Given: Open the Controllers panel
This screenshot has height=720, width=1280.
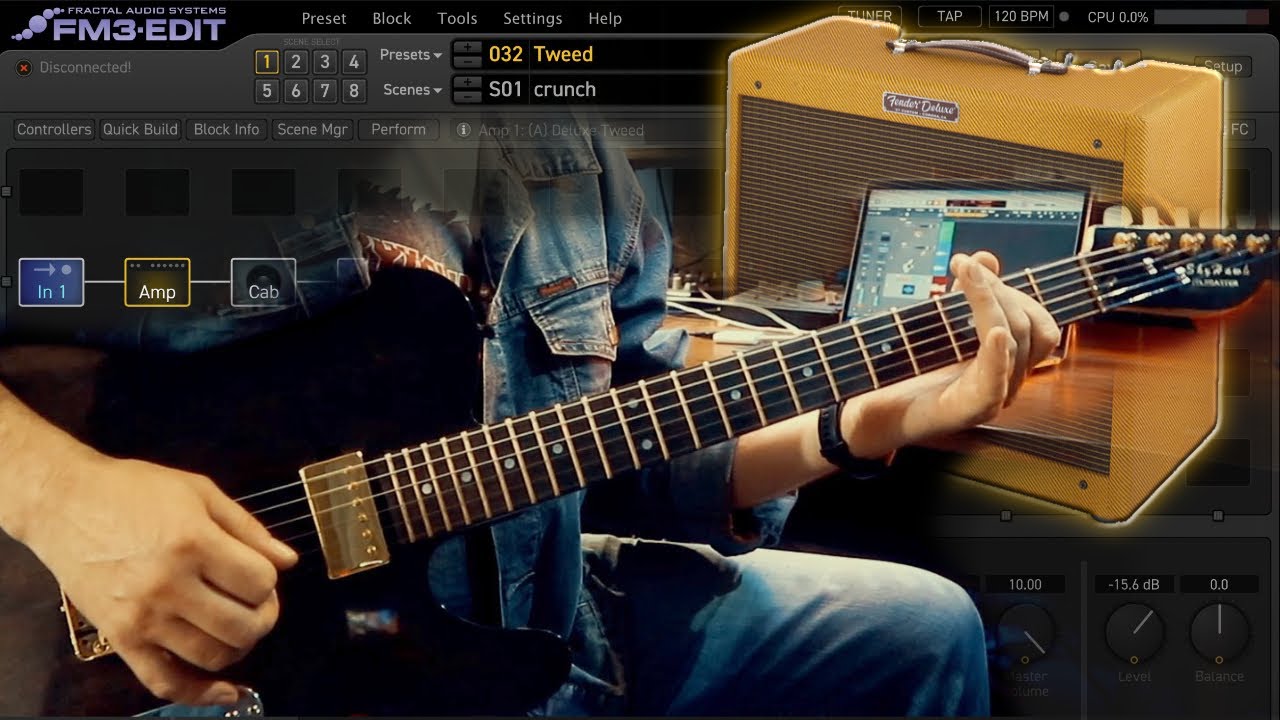Looking at the screenshot, I should pyautogui.click(x=54, y=129).
